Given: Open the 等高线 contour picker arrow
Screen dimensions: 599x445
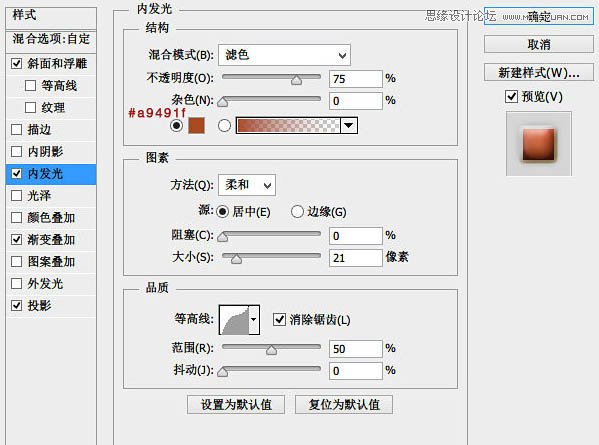Looking at the screenshot, I should [254, 320].
